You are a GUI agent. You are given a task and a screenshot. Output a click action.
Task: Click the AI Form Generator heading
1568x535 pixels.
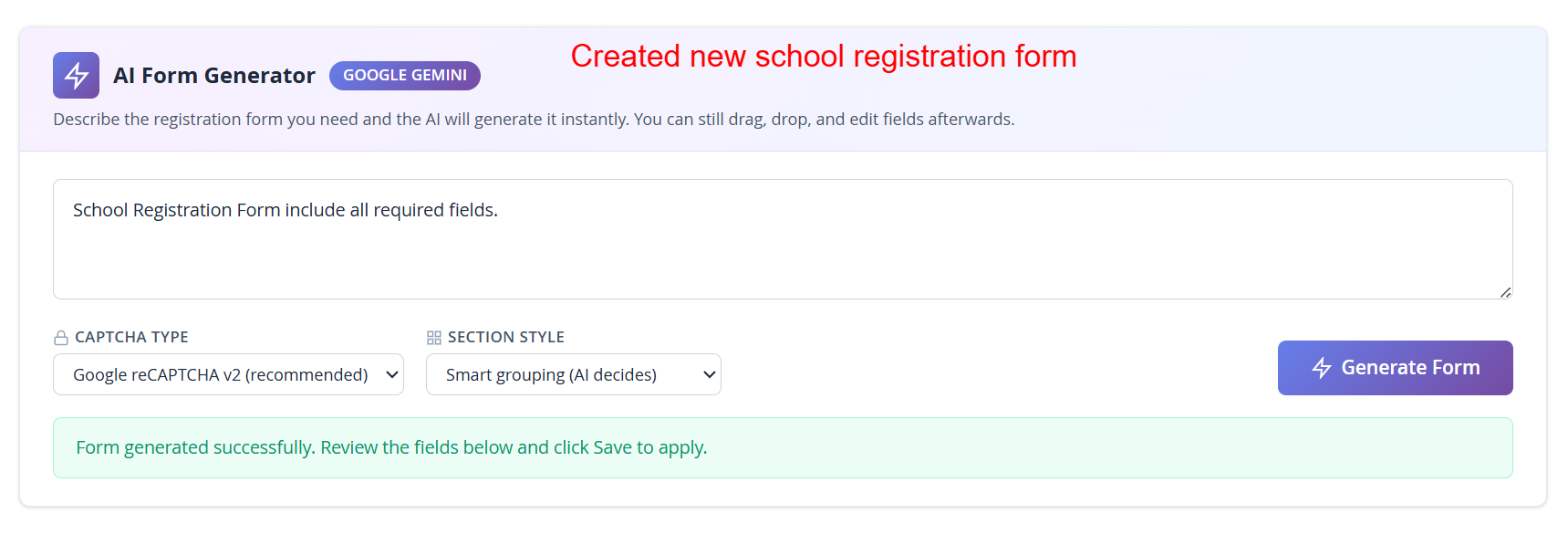point(214,76)
